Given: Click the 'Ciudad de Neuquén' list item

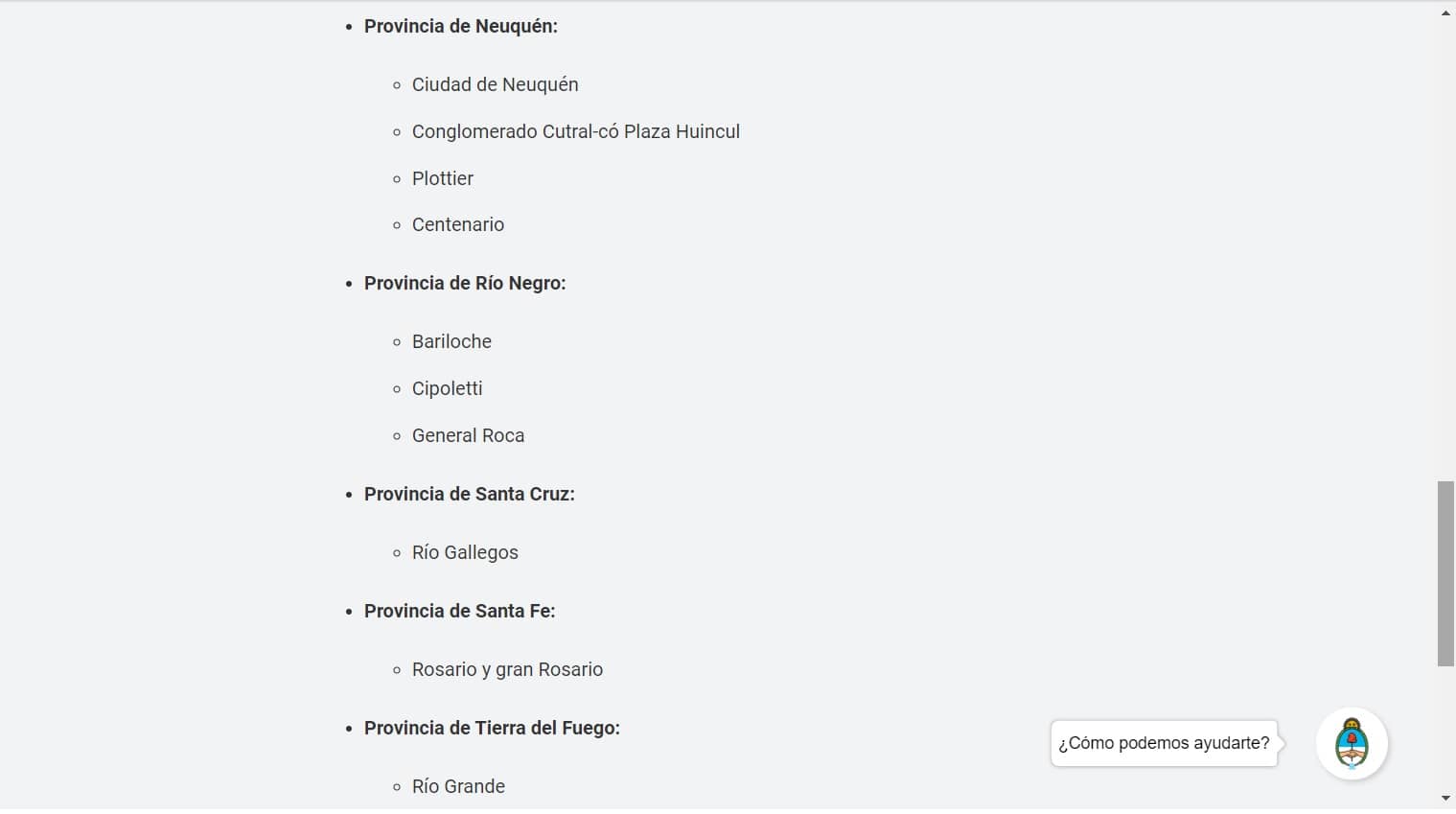Looking at the screenshot, I should point(495,84).
